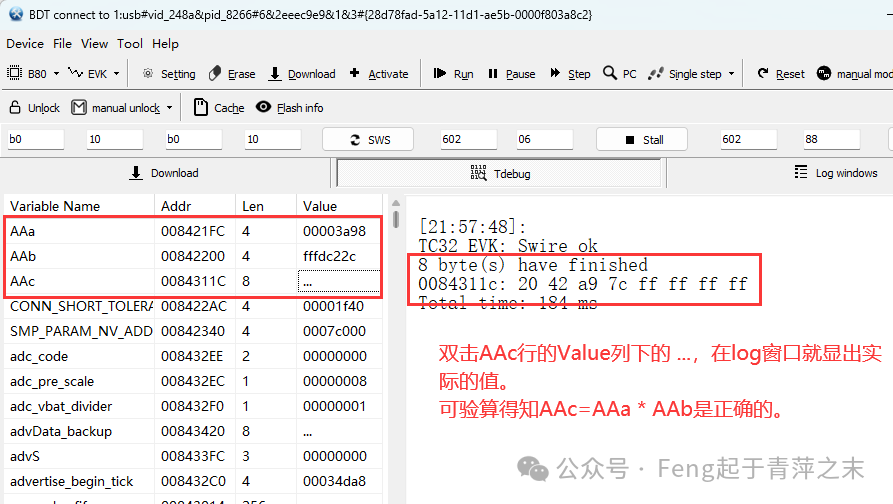The width and height of the screenshot is (893, 504).
Task: Click the toolbar Download arrow icon
Action: [275, 73]
